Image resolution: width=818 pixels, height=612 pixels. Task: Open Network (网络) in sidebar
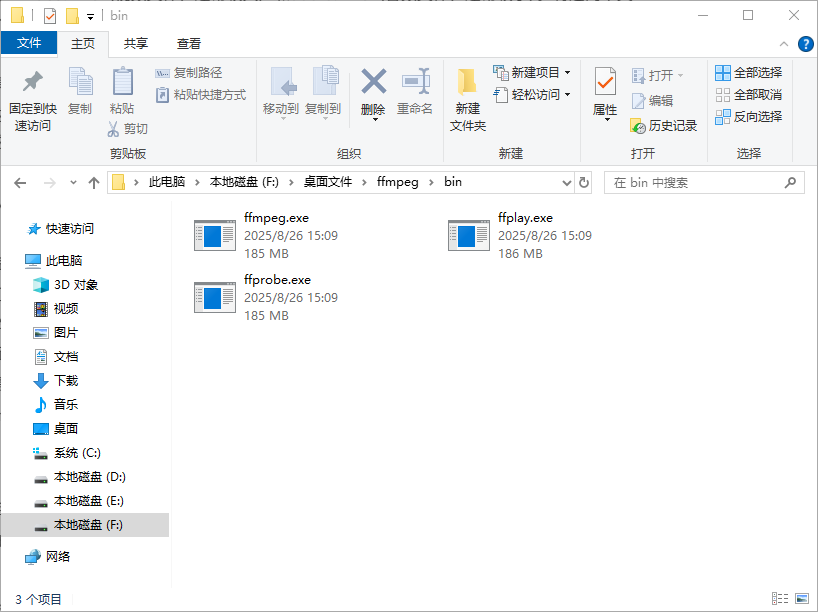(48, 557)
